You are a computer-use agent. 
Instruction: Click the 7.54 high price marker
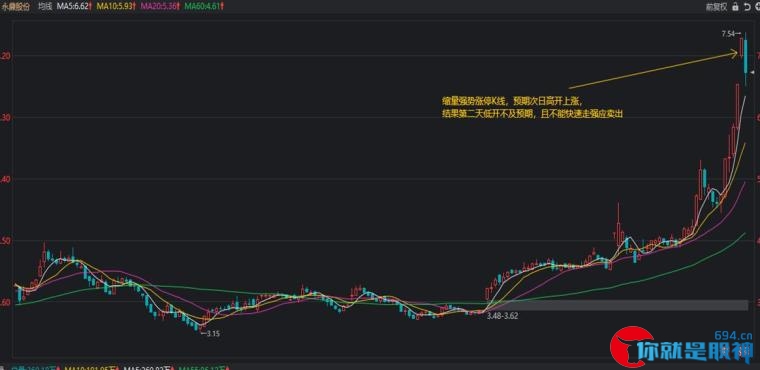point(730,33)
